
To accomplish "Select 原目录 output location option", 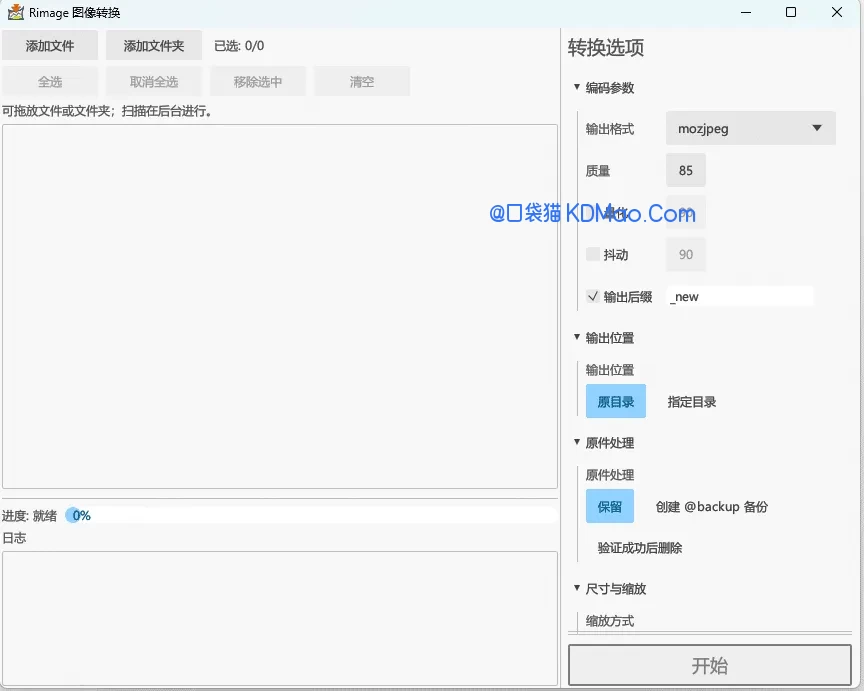I will pos(615,401).
